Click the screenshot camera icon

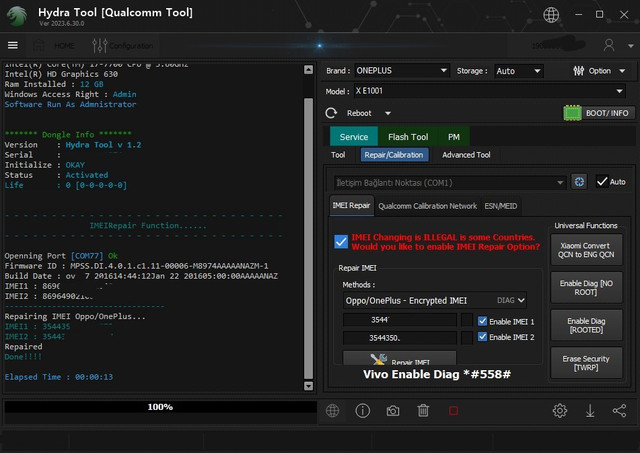pos(393,411)
